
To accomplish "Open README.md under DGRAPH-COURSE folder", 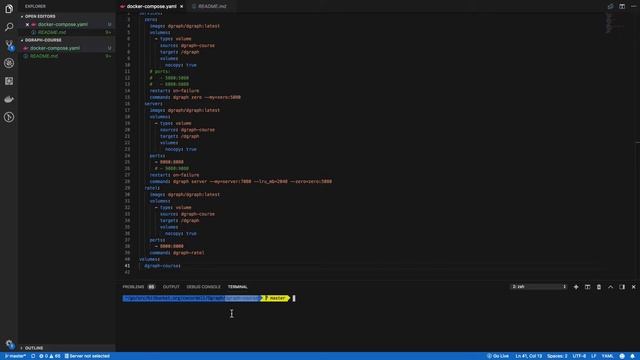I will [44, 56].
